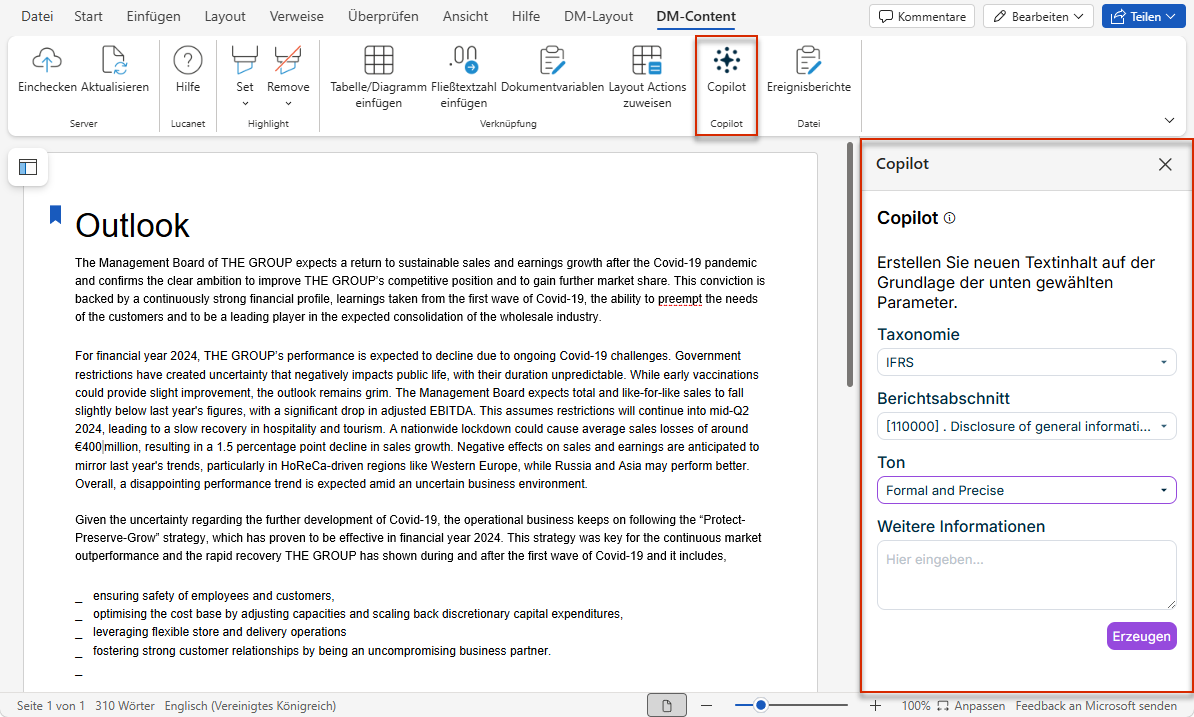Viewport: 1194px width, 717px height.
Task: Switch to the Einfügen tab
Action: [x=154, y=16]
